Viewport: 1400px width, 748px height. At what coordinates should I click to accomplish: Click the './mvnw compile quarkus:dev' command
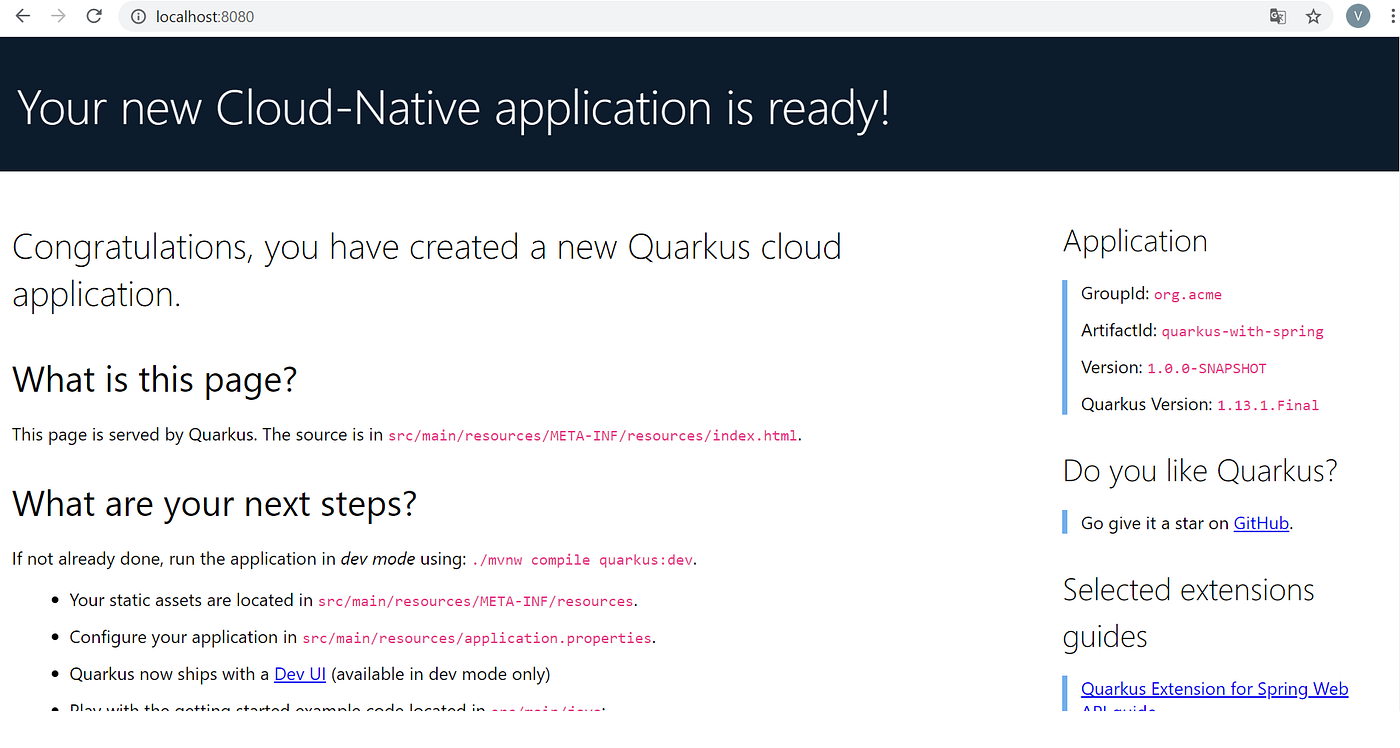tap(582, 560)
